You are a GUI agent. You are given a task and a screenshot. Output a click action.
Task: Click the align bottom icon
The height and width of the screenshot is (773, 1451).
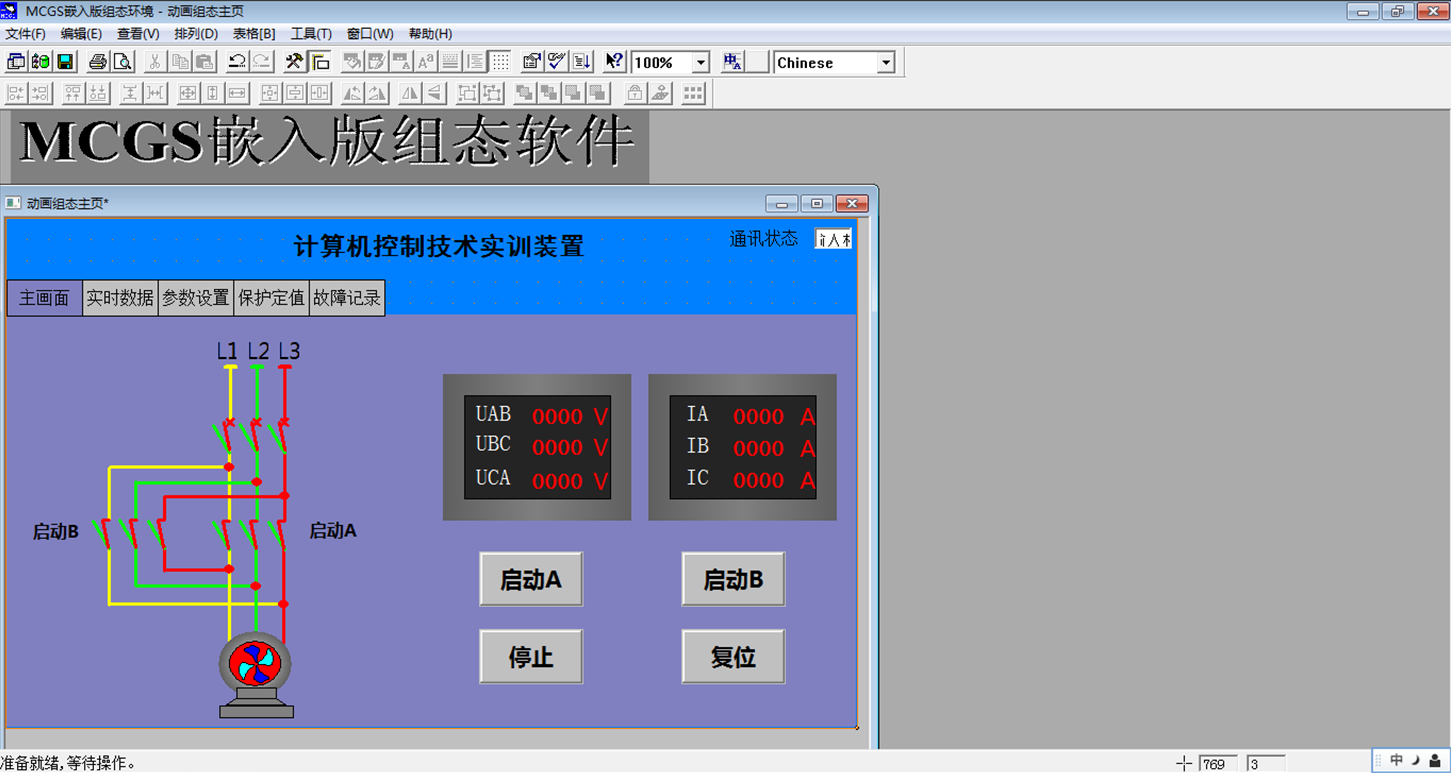[97, 94]
